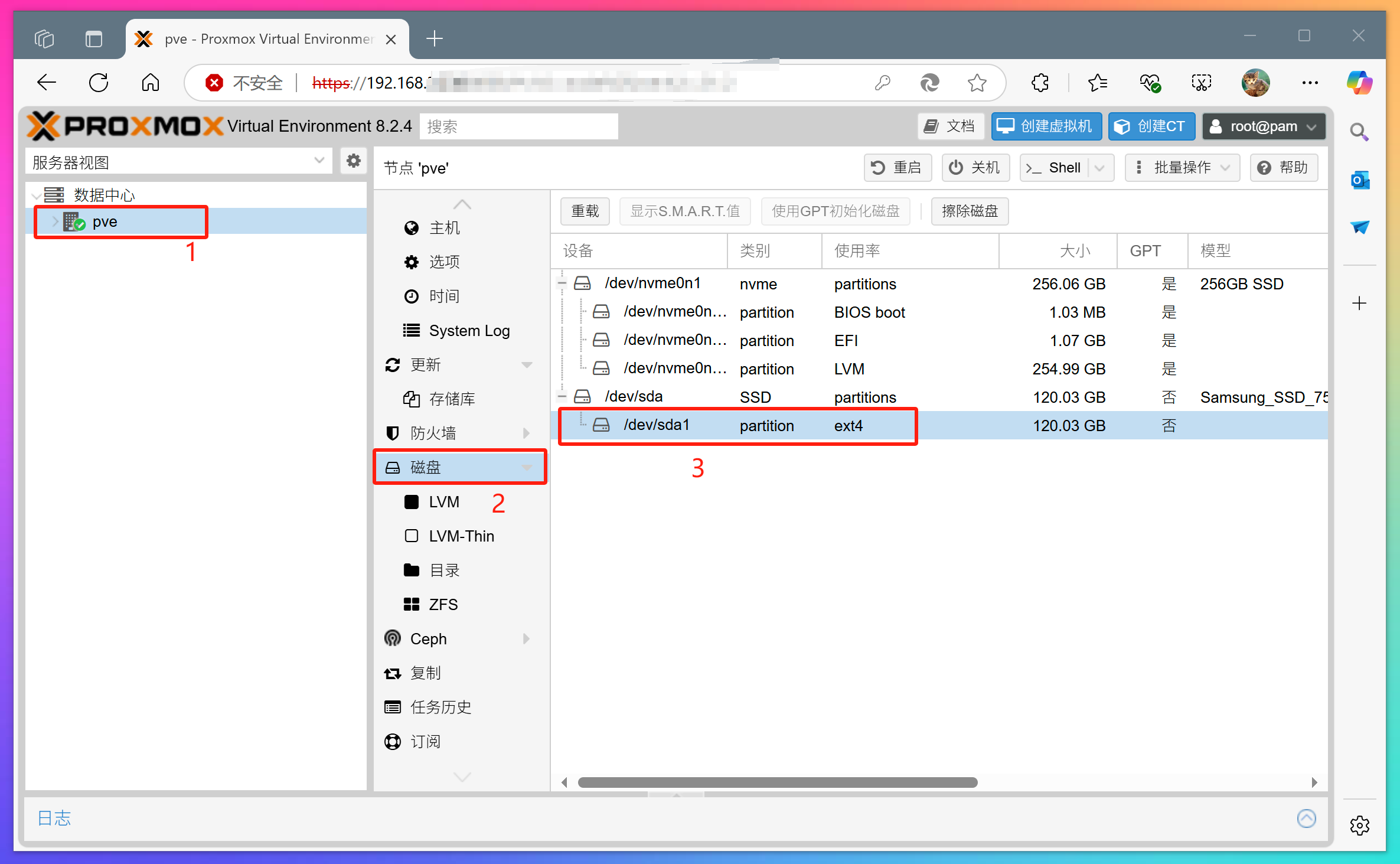Collapse the /dev/sda disk tree

[x=562, y=397]
